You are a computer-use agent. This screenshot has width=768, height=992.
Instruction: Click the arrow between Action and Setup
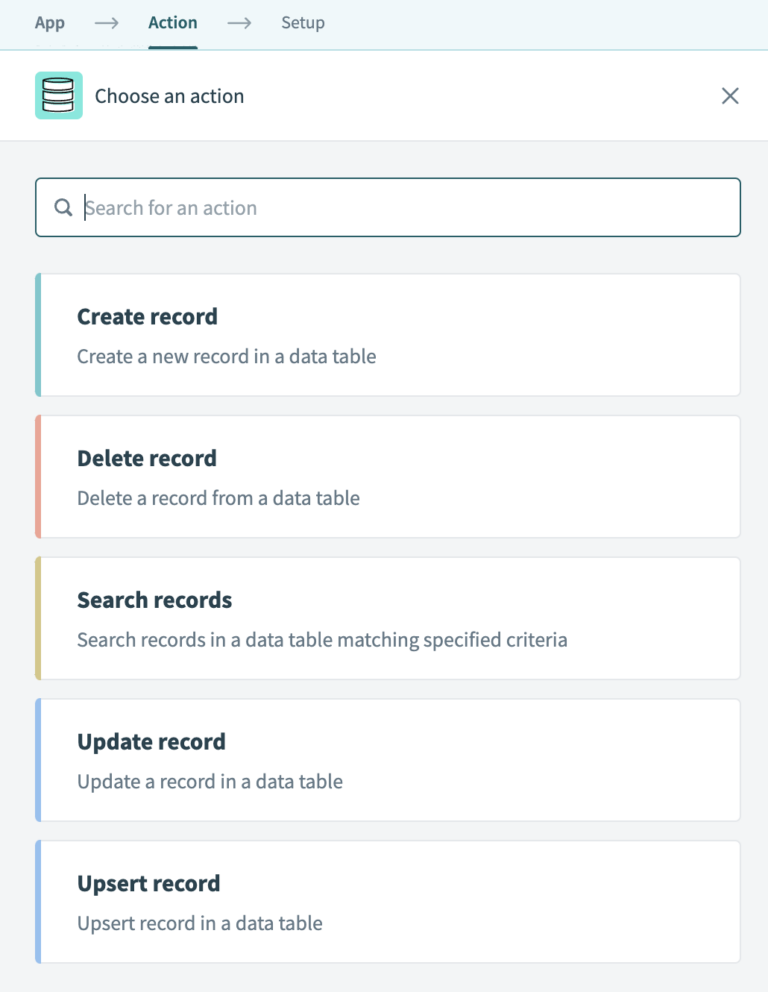tap(238, 22)
